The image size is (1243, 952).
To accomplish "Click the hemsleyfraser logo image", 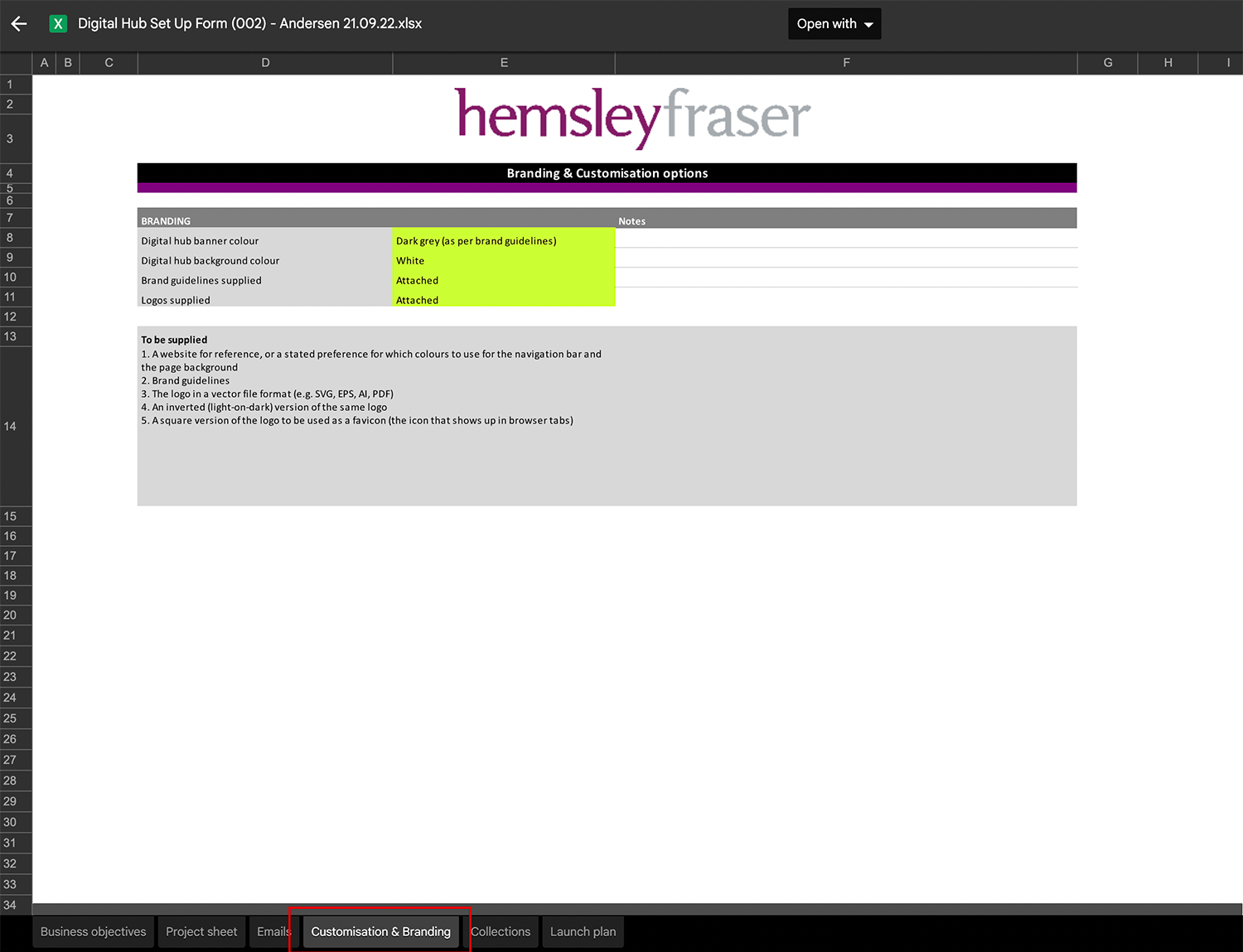I will [633, 118].
